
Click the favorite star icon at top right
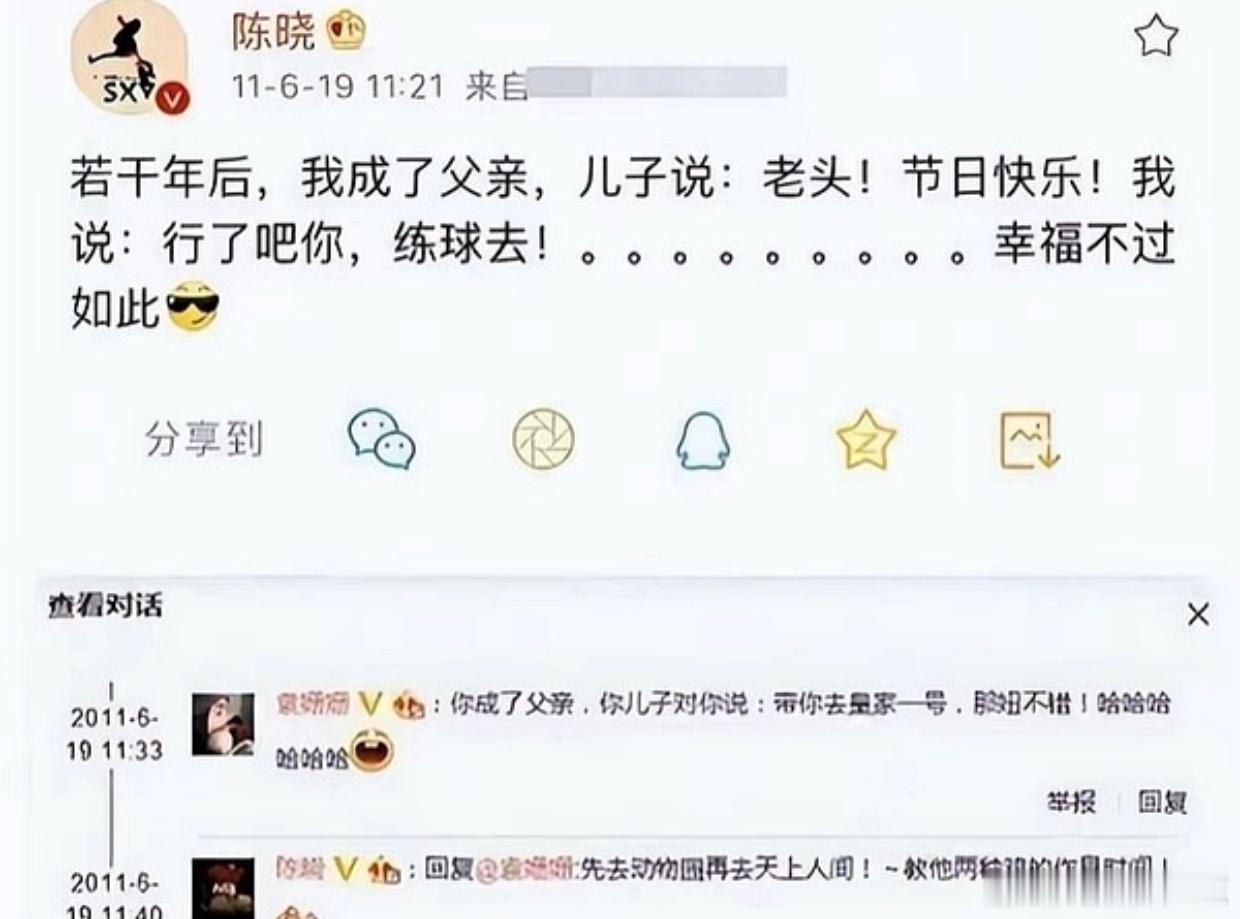pos(1156,36)
